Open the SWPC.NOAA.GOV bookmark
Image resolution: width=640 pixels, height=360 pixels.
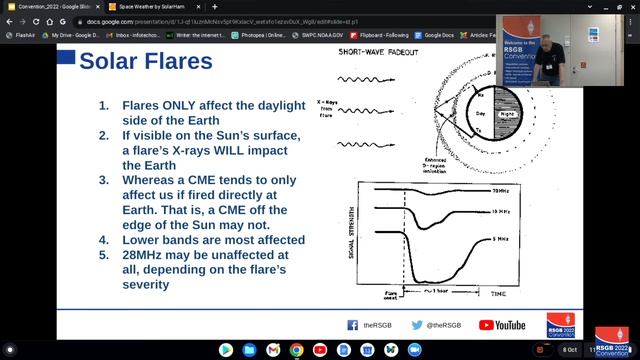pyautogui.click(x=318, y=36)
